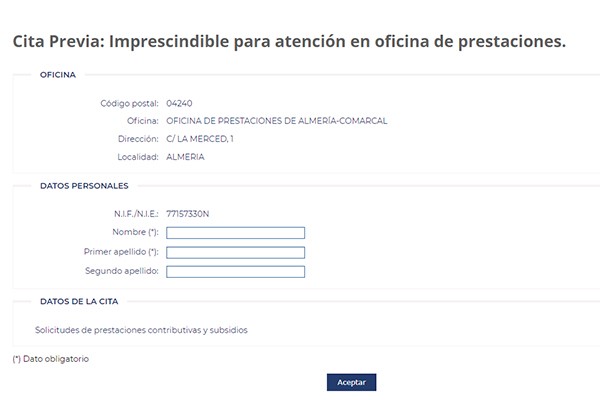Click the Localidad value ALMERIA
The image size is (600, 400).
tap(185, 157)
